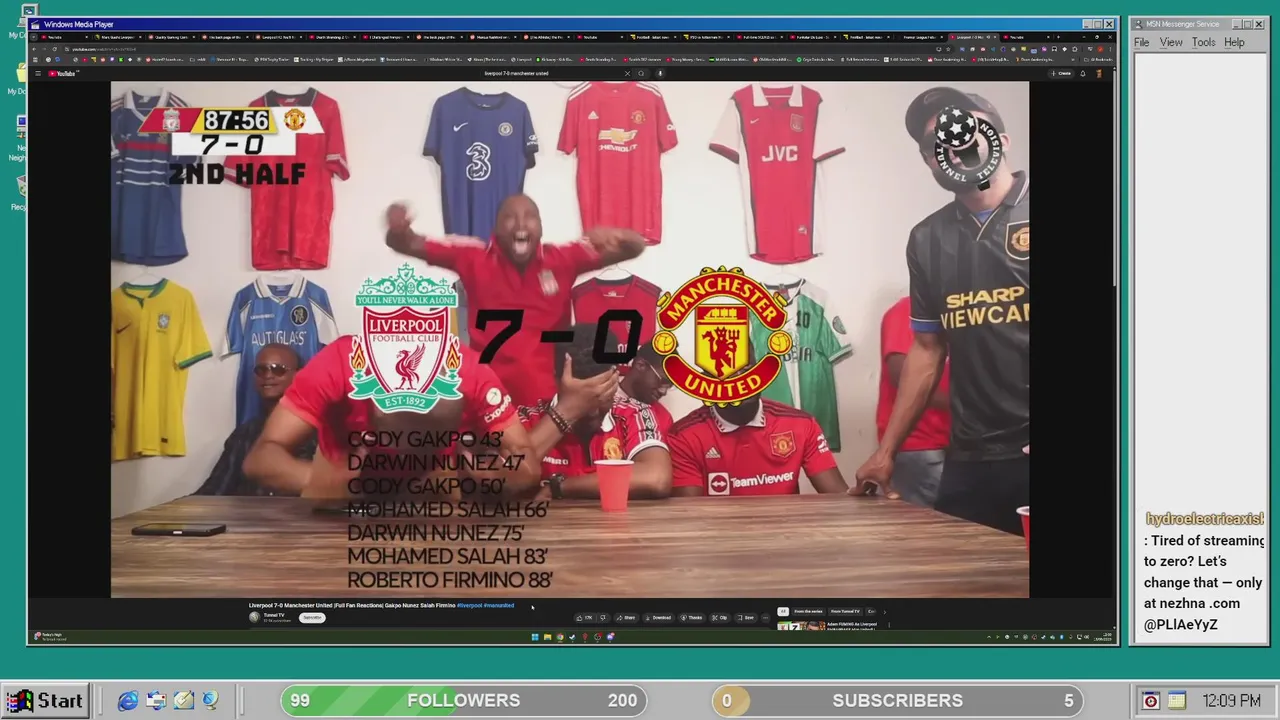Click the weather widget on inner taskbar
Screen dimensions: 1280x720
[x=50, y=636]
